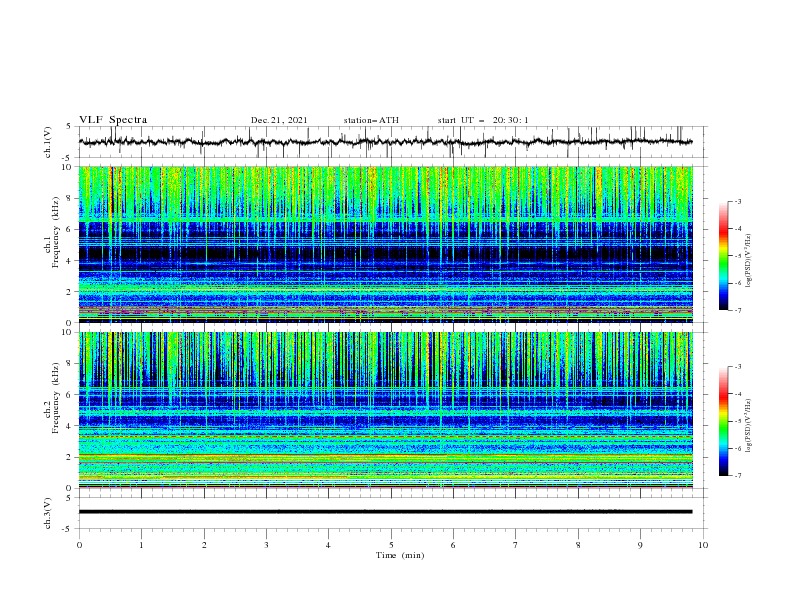Click the time axis tick label "2"

pos(204,545)
